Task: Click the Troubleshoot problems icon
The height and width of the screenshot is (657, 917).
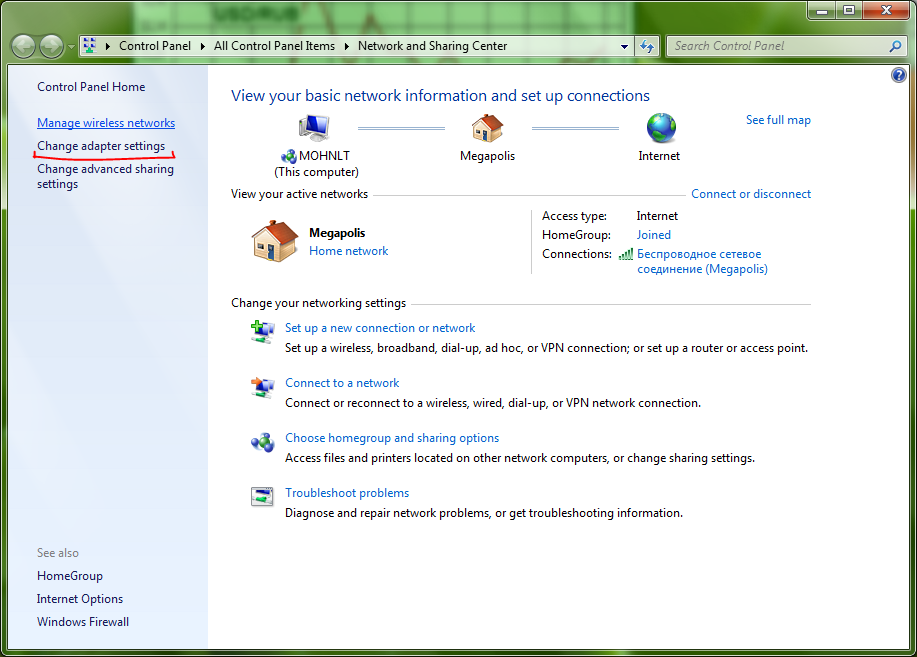Action: point(262,497)
